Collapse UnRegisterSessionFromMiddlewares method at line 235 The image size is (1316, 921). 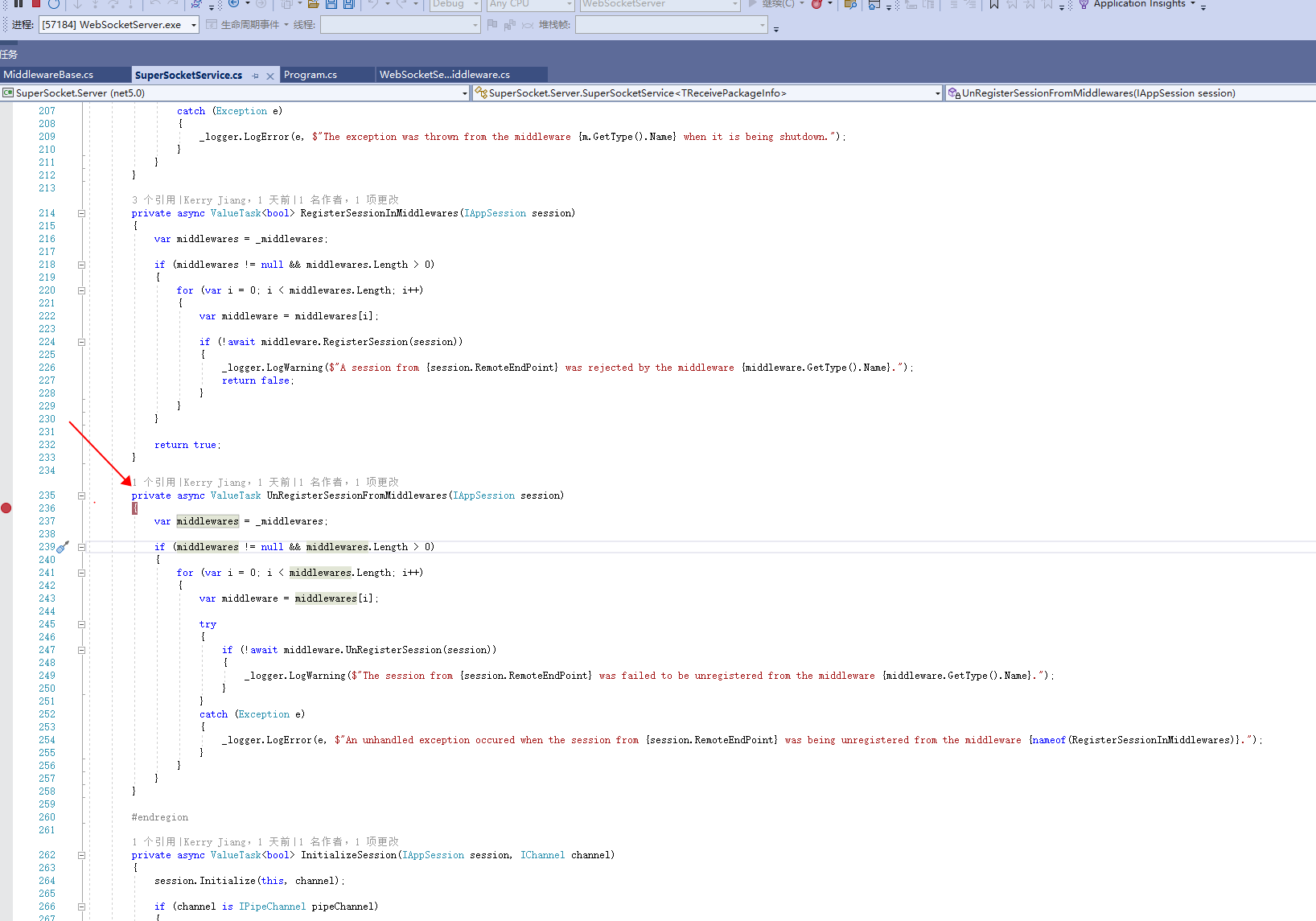[x=81, y=495]
